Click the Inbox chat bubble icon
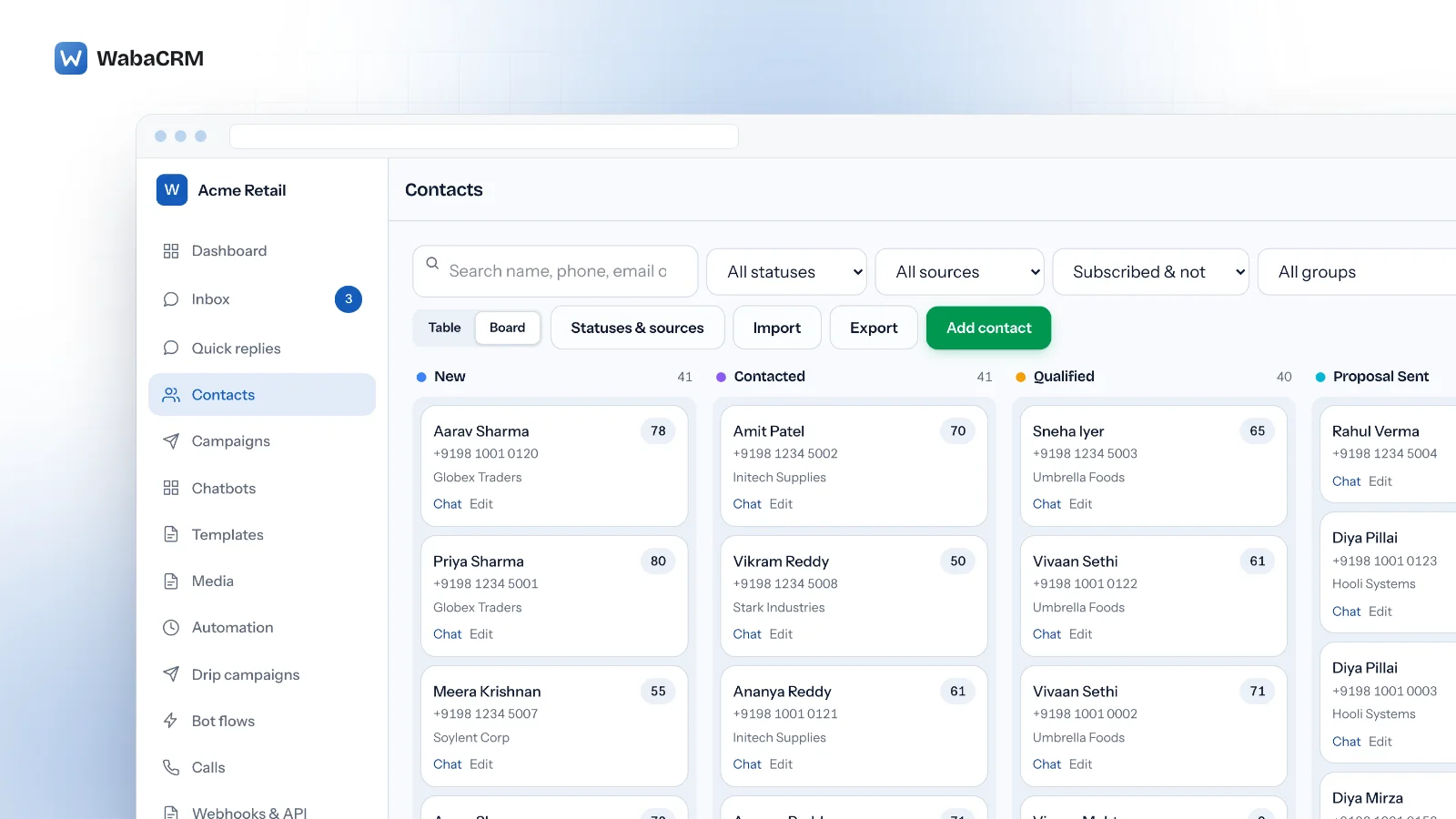The image size is (1456, 819). 171,299
